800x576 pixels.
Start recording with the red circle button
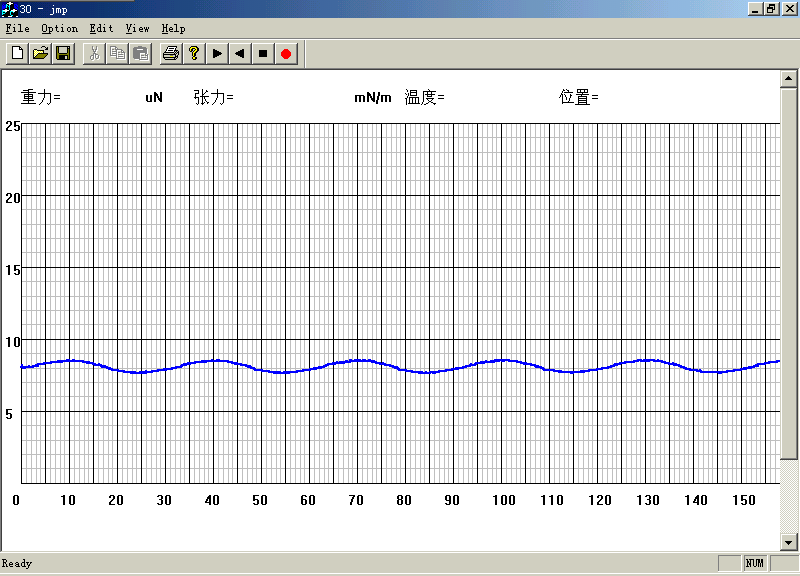pos(286,53)
